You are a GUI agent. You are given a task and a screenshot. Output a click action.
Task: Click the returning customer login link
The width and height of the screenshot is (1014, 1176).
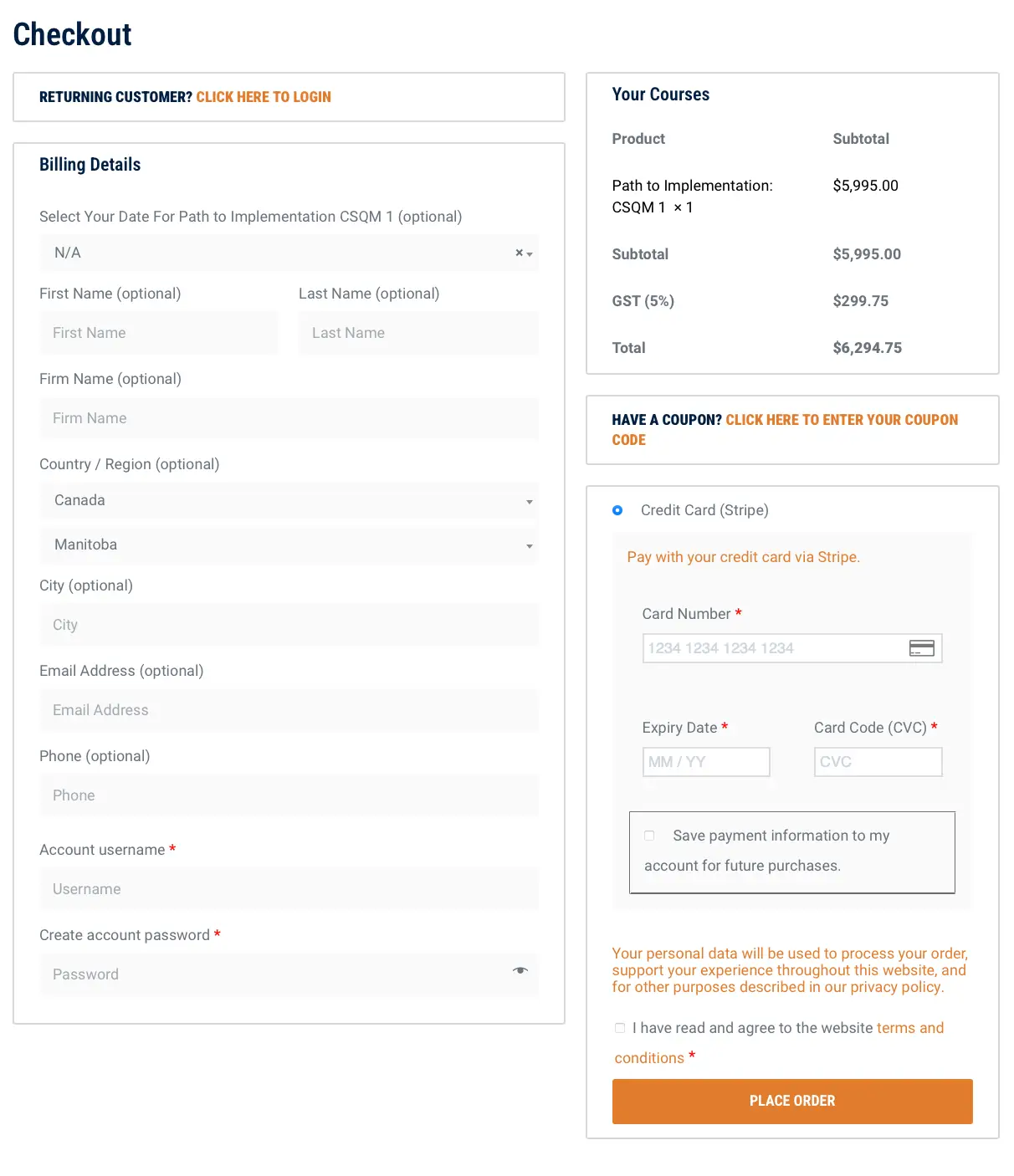click(x=264, y=97)
